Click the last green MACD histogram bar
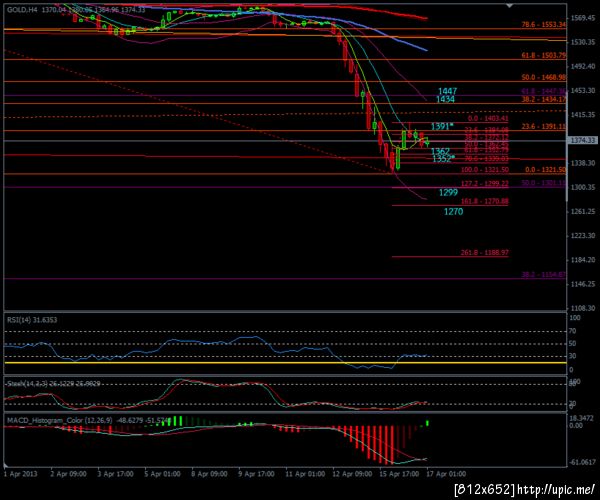The image size is (600, 500). click(427, 423)
